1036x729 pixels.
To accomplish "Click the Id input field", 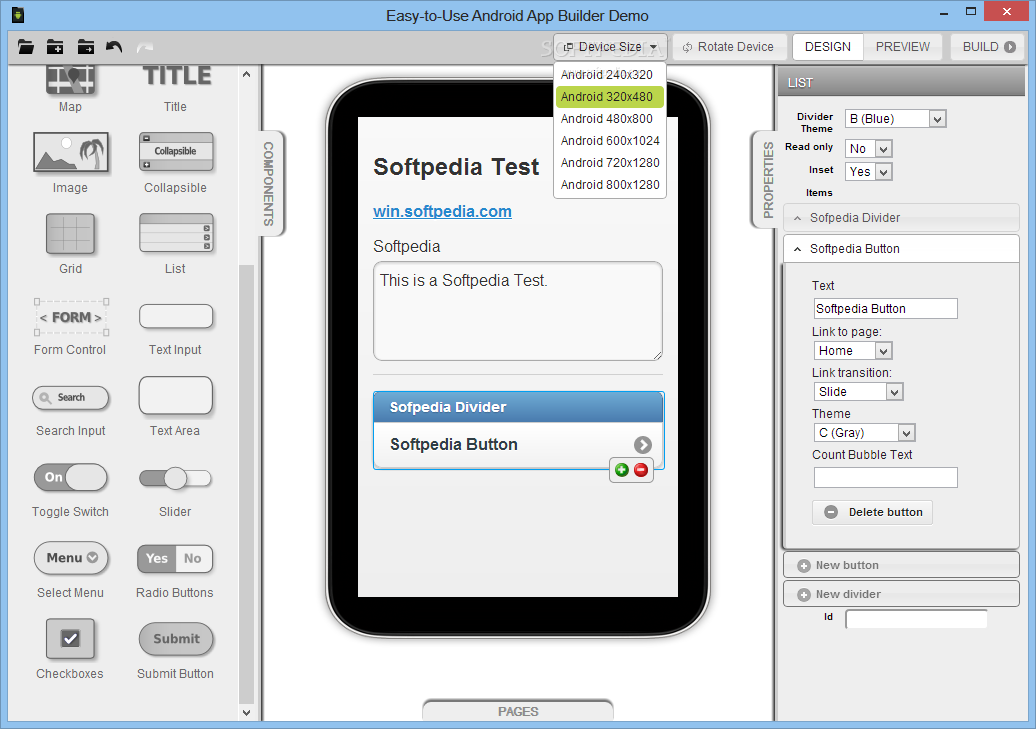I will [916, 619].
